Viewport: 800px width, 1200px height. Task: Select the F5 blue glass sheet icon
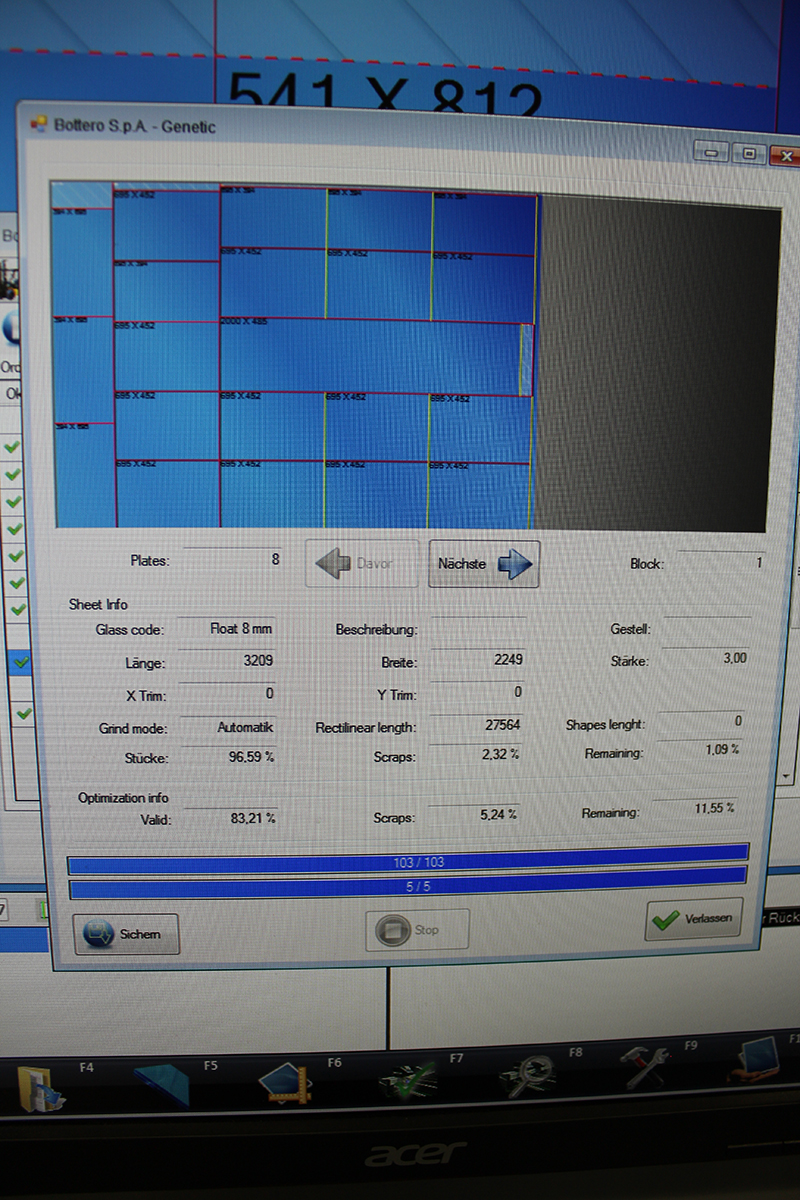(x=163, y=1087)
